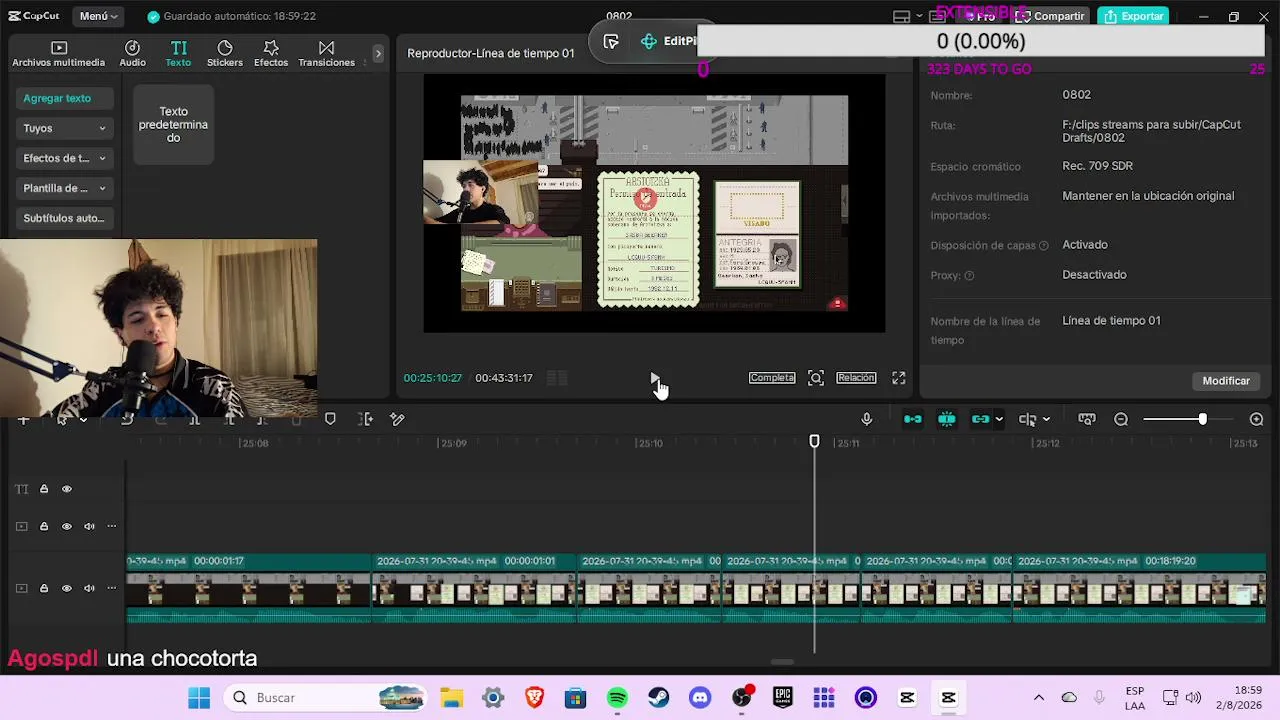The width and height of the screenshot is (1280, 720).
Task: Click the Modificar button
Action: tap(1226, 381)
